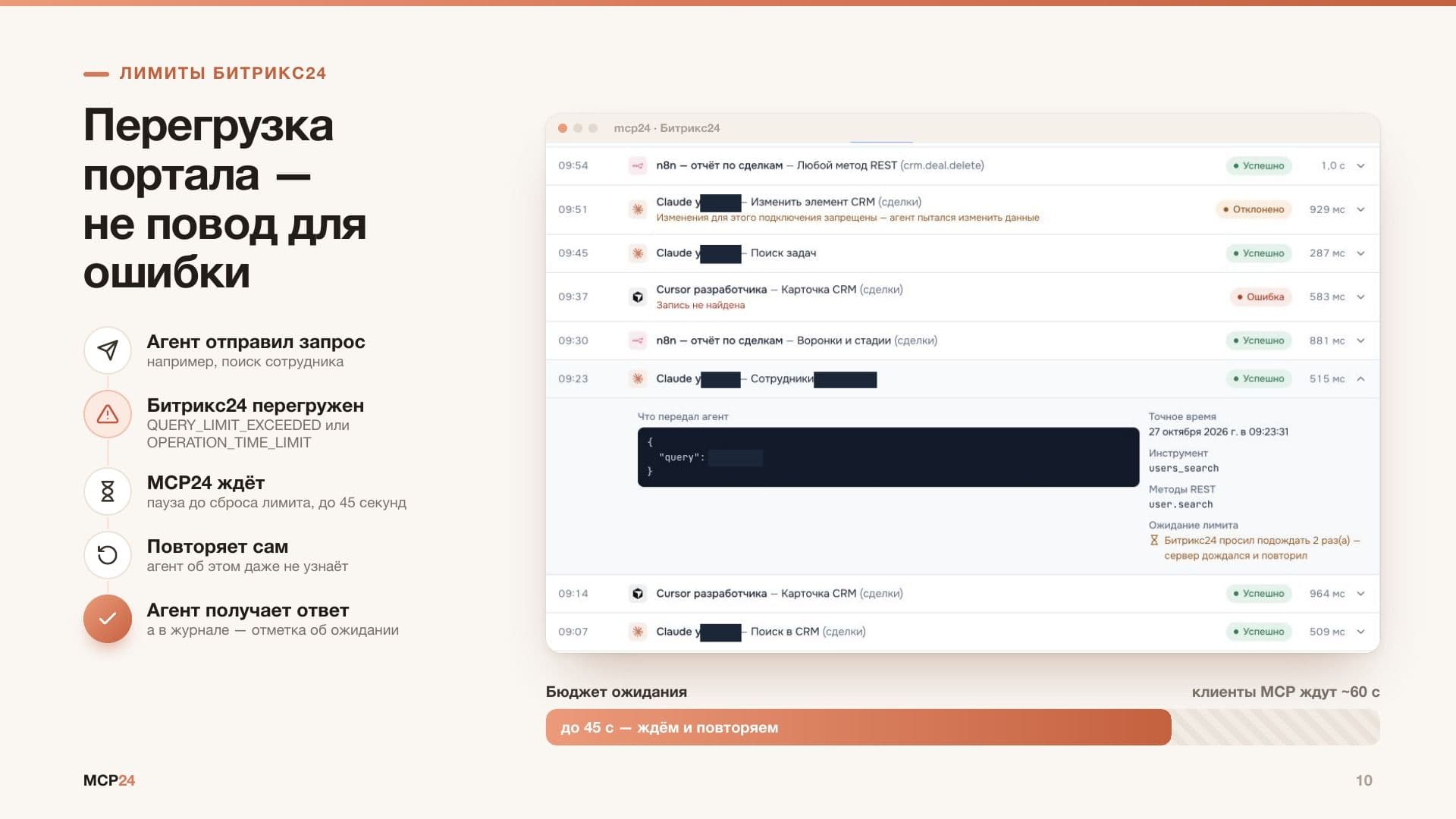The image size is (1456, 819).
Task: Click the "Запись не найдена" error message
Action: pyautogui.click(x=701, y=305)
